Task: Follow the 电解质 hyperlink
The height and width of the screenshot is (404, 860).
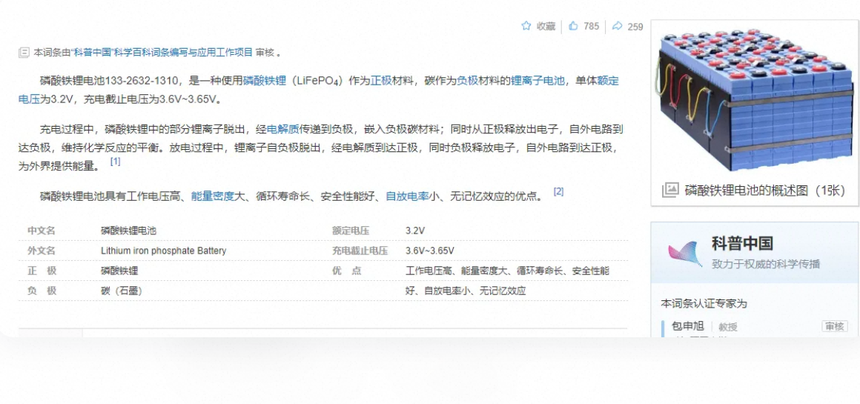Action: point(282,130)
